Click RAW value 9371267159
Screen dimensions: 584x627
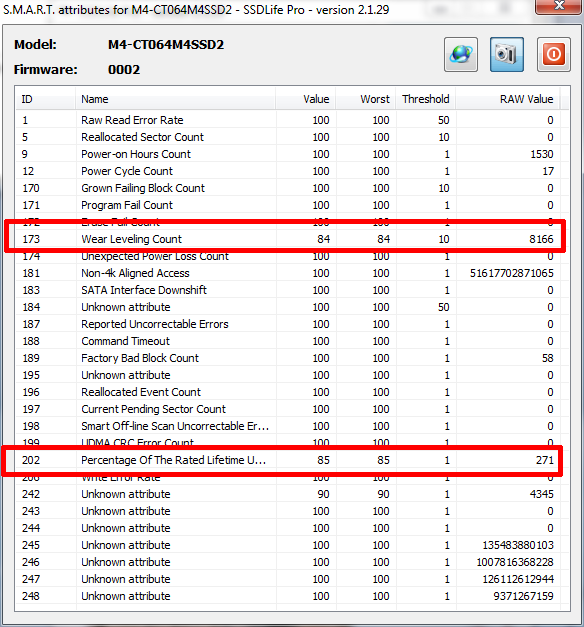(524, 596)
